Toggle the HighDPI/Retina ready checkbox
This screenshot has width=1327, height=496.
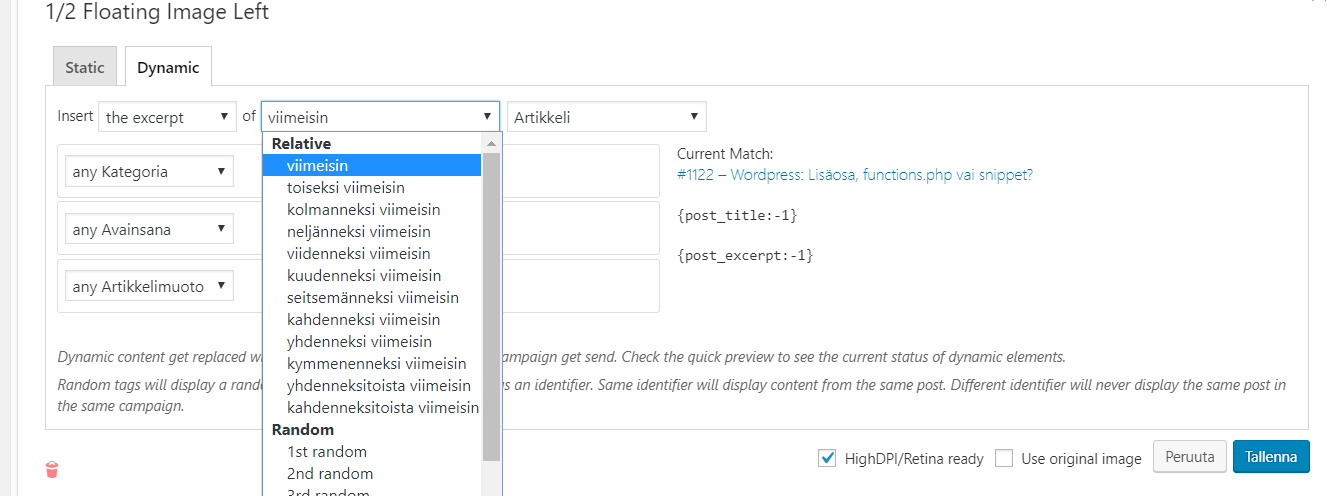click(x=827, y=458)
